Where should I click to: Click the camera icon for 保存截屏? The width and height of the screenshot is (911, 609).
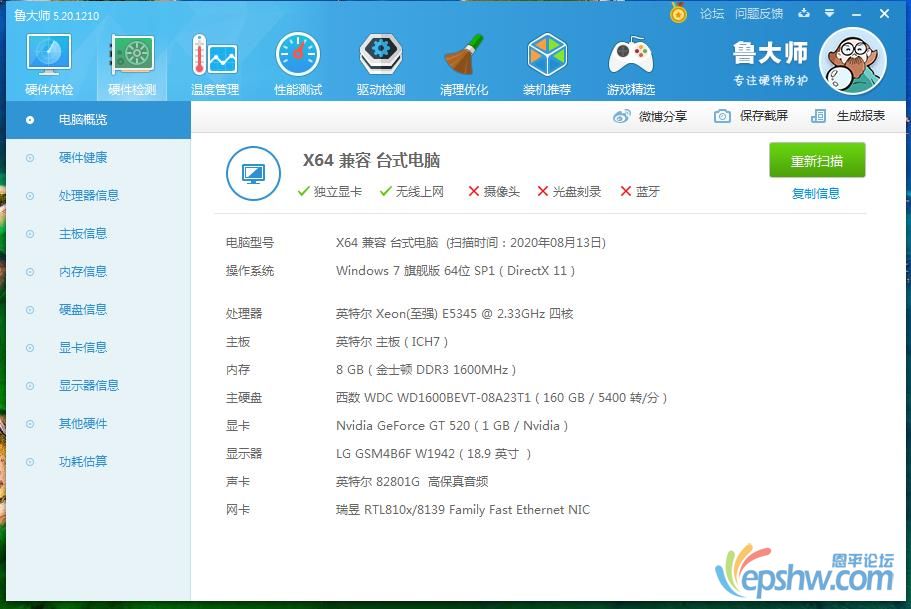point(722,116)
